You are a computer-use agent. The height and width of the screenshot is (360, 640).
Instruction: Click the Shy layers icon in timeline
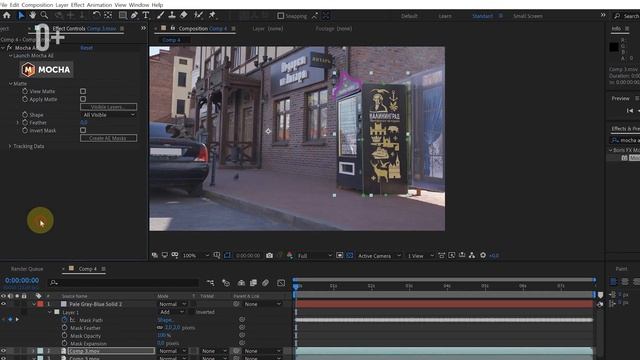click(241, 282)
